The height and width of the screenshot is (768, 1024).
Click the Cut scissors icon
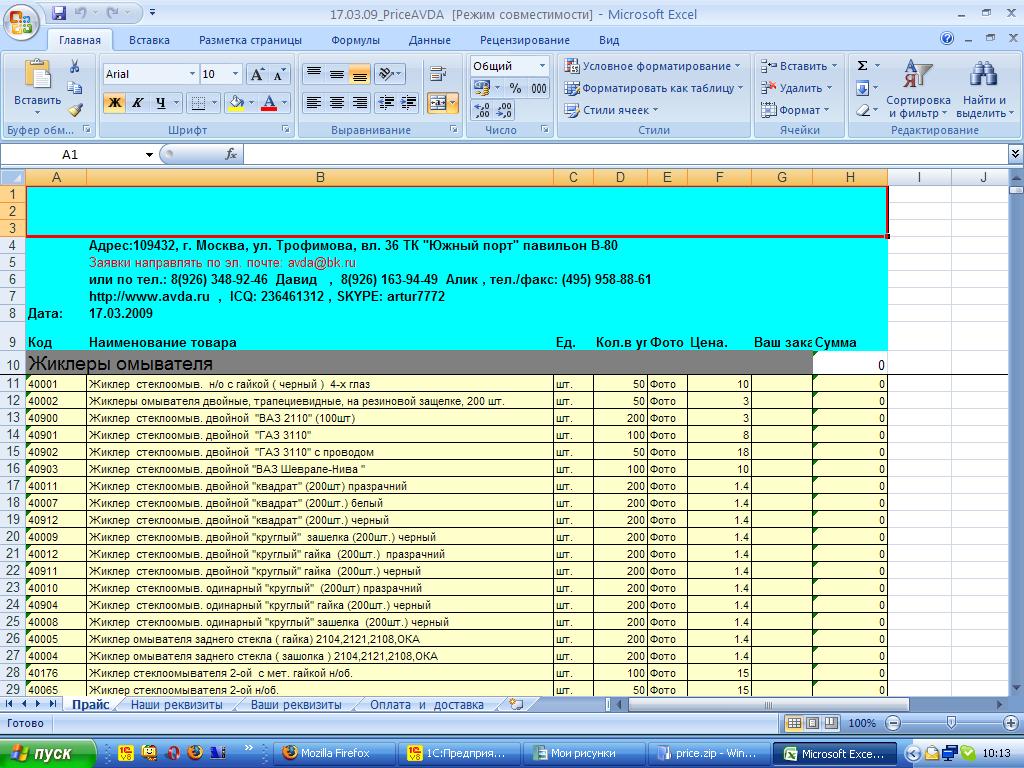tap(75, 66)
